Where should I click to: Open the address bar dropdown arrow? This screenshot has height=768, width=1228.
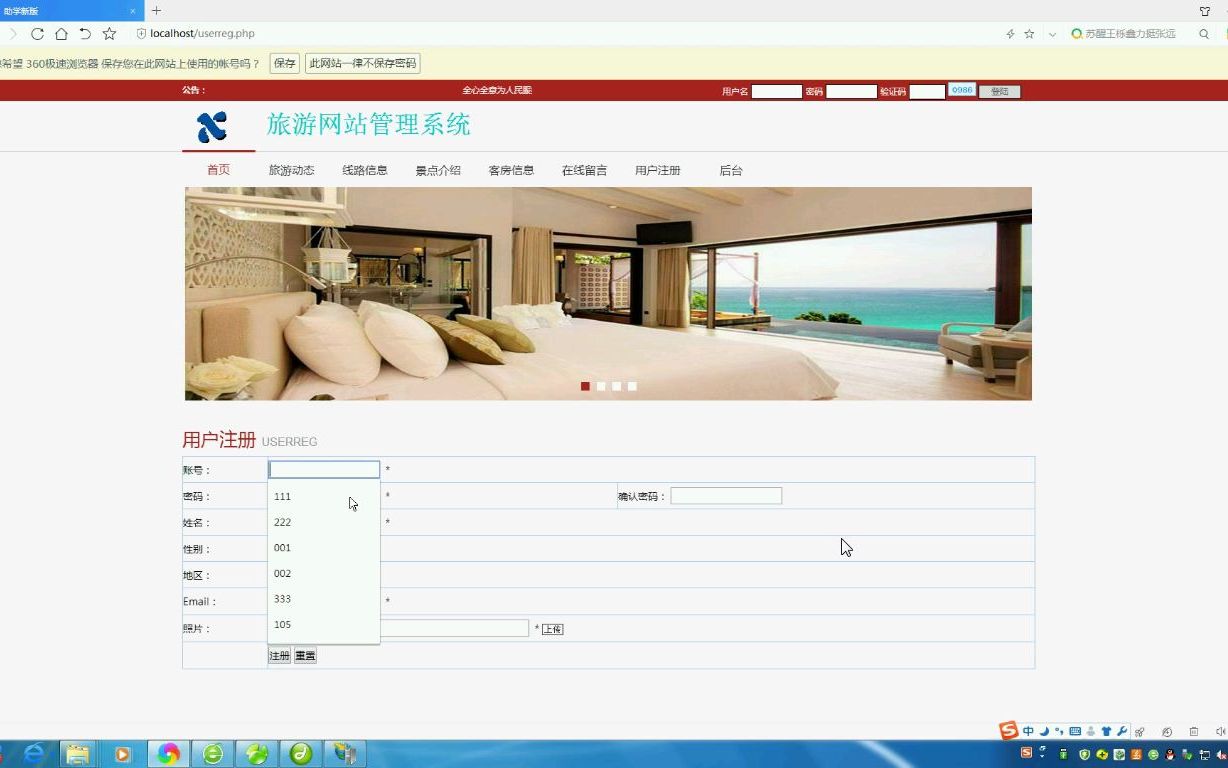point(1052,33)
